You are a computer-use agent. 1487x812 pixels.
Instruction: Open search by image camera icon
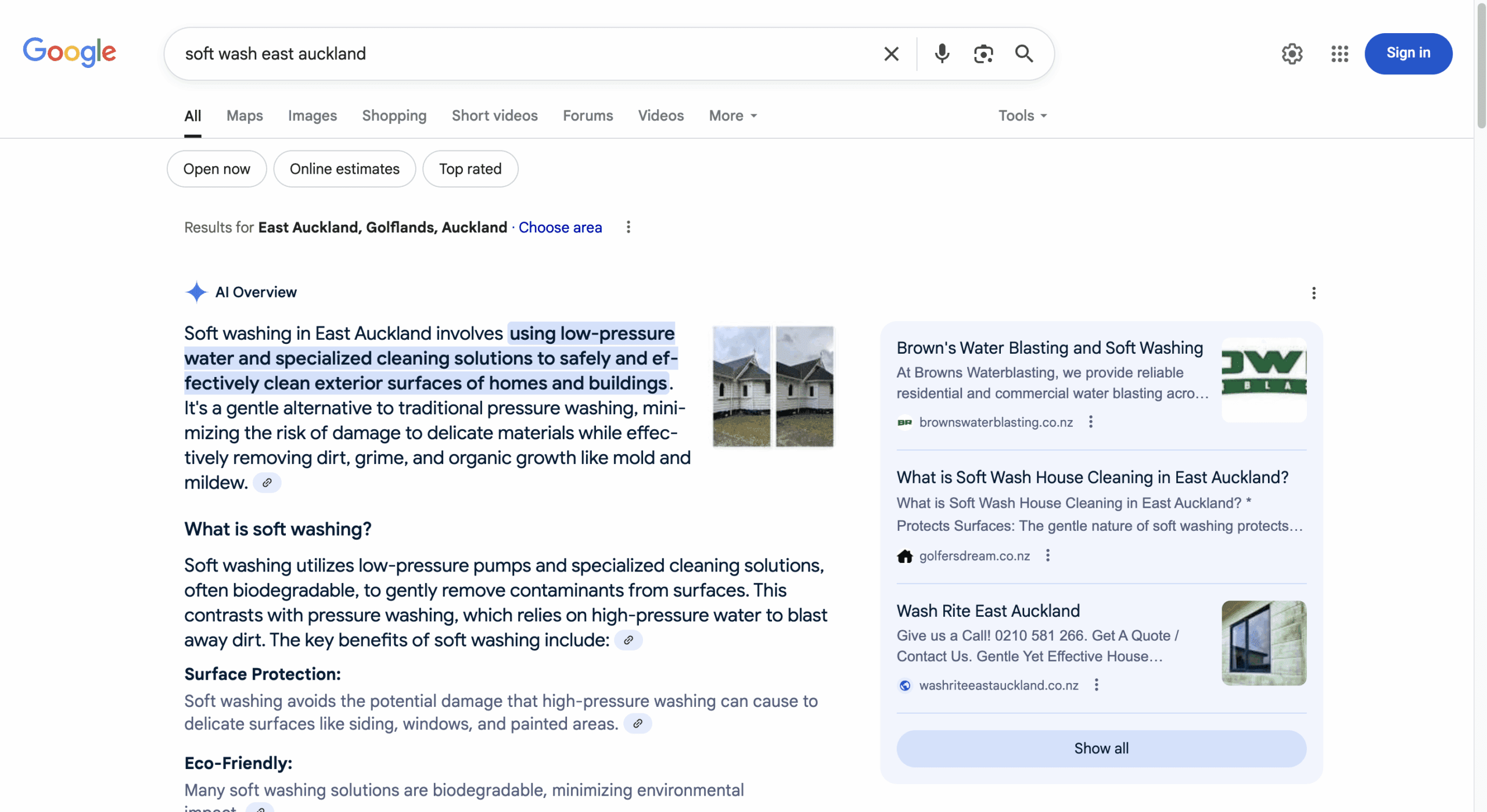click(983, 54)
